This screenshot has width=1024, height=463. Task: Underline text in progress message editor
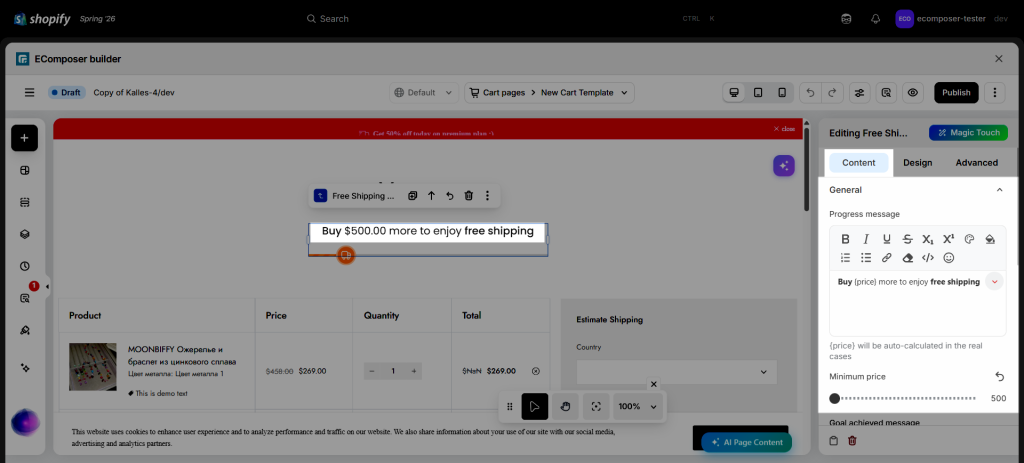tap(886, 239)
